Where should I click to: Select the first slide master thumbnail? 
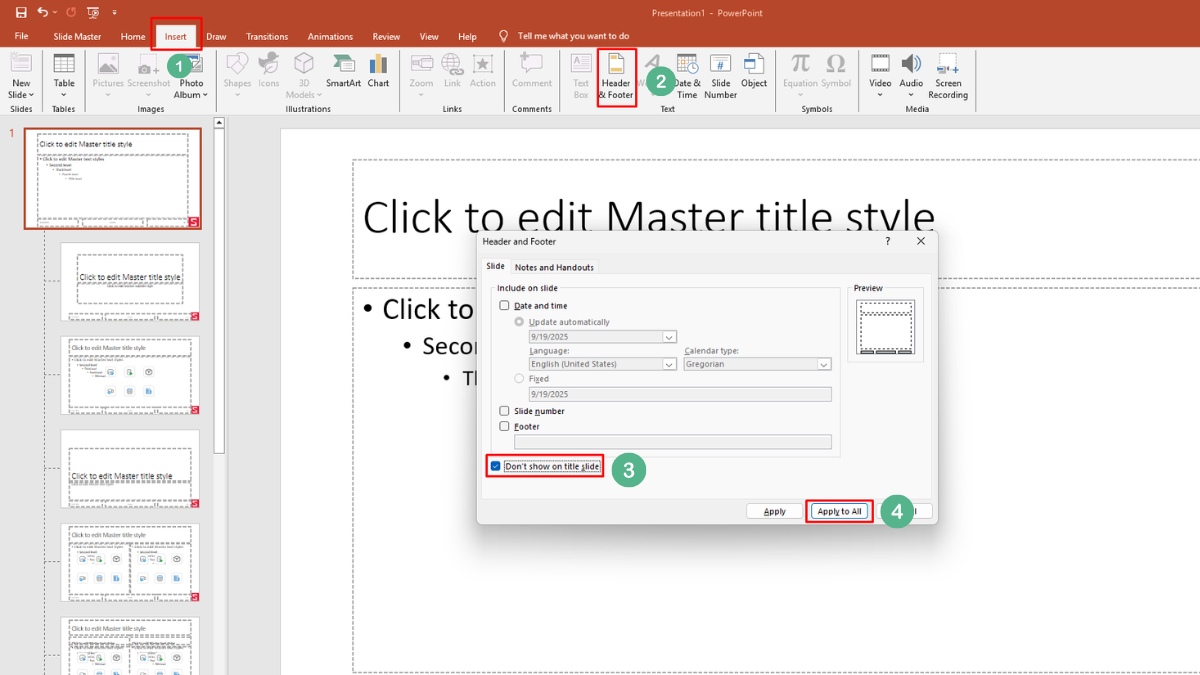point(113,178)
